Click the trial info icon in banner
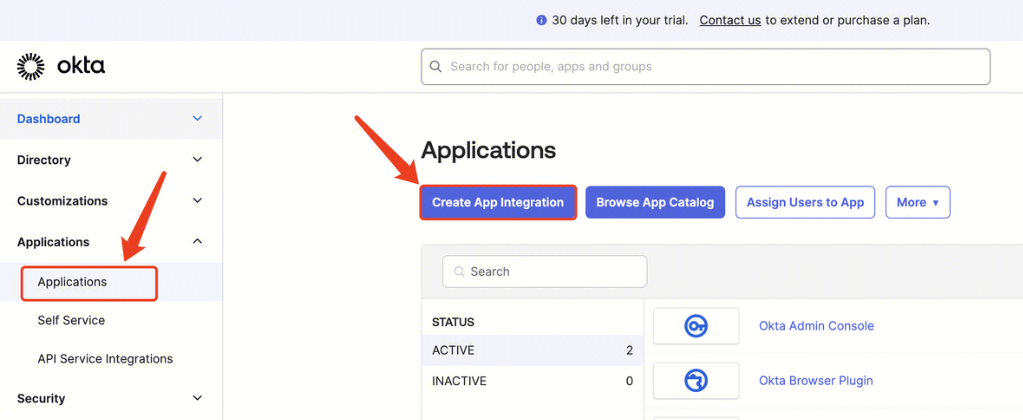 [x=541, y=20]
